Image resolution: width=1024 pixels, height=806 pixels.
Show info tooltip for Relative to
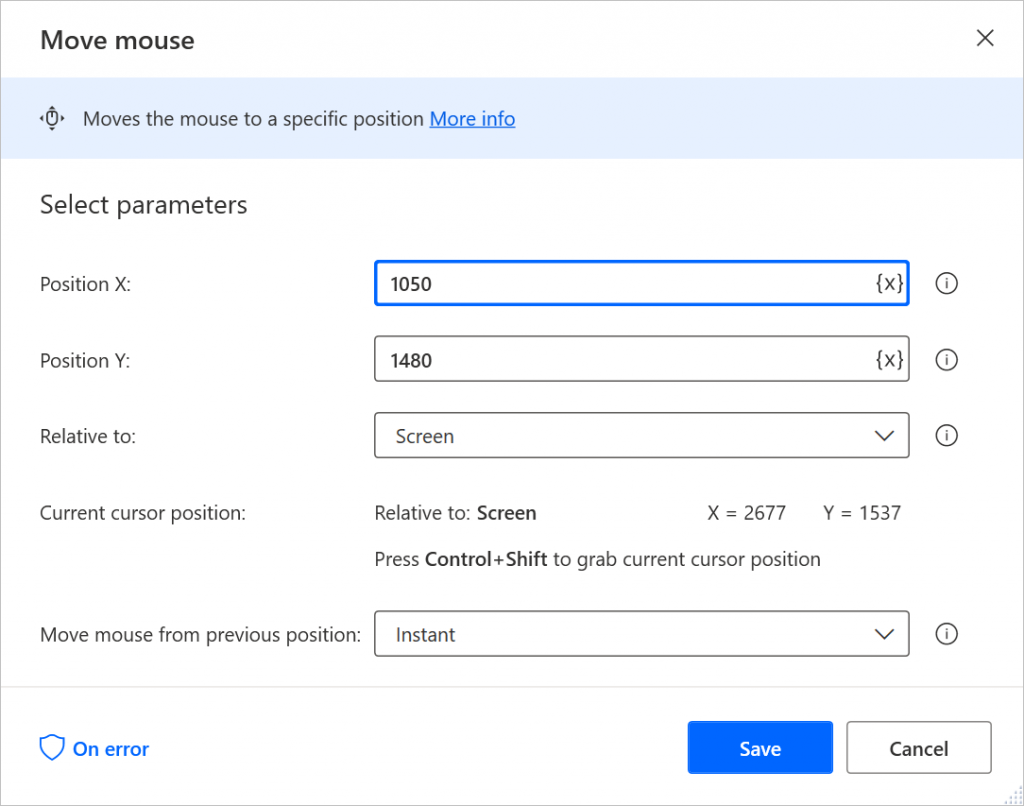click(x=946, y=436)
